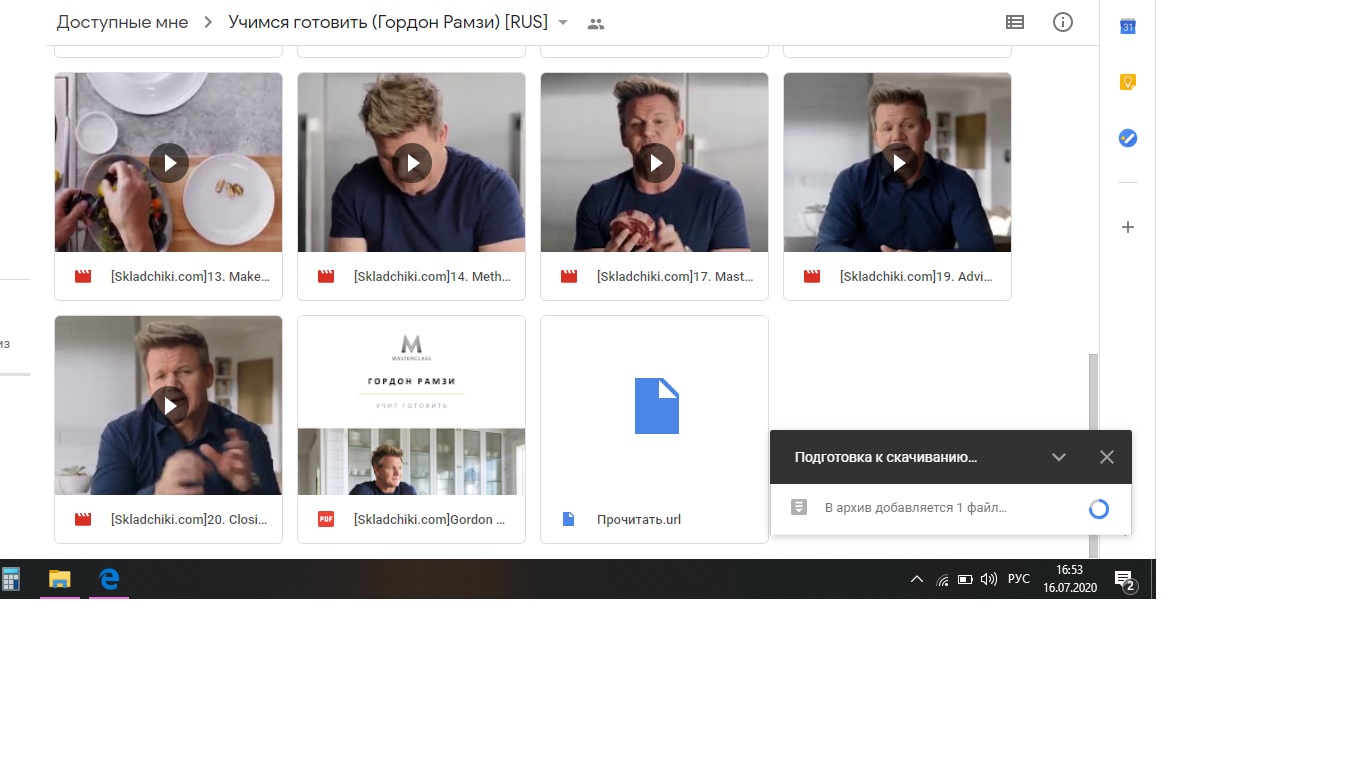Switch the РУС keyboard language

[x=1018, y=579]
